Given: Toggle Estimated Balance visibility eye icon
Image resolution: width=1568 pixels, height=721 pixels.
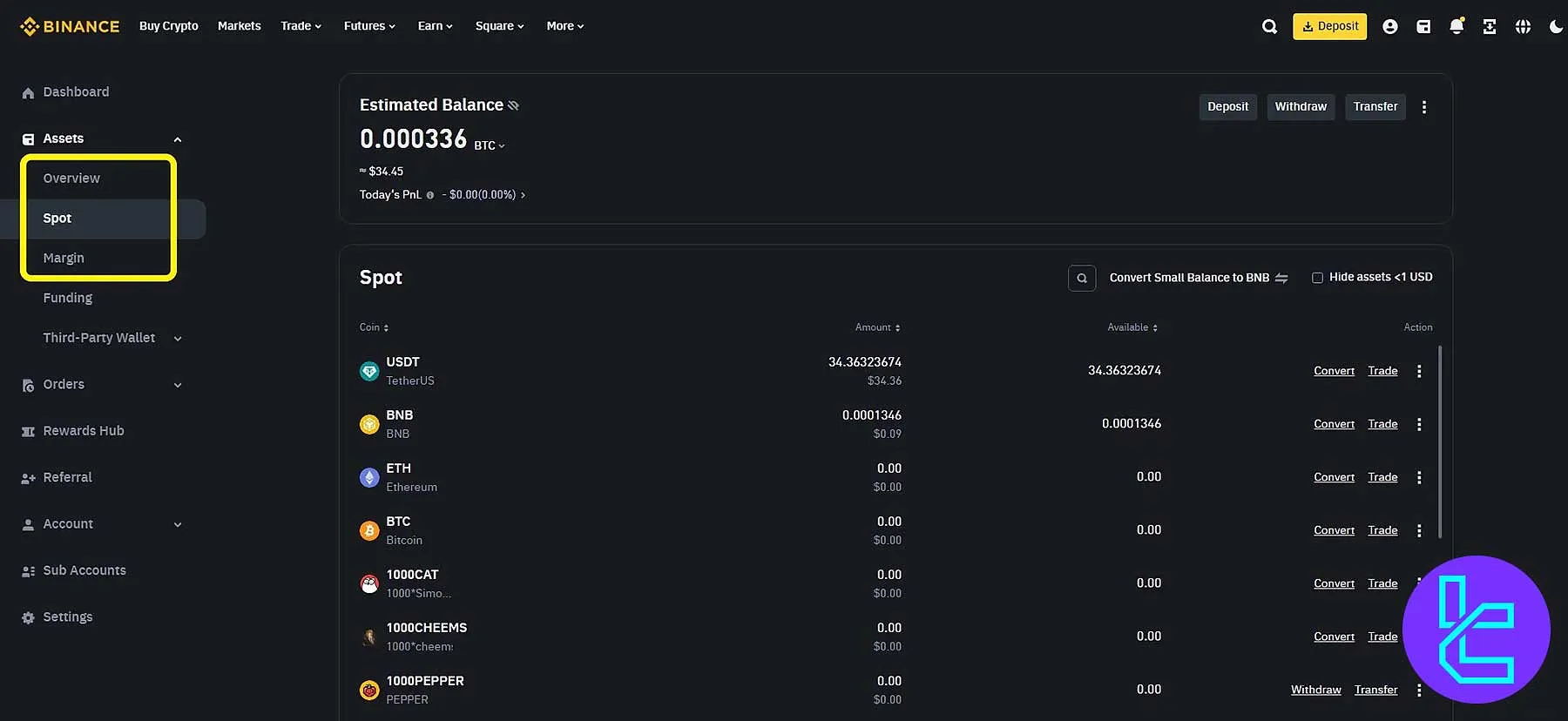Looking at the screenshot, I should 513,105.
